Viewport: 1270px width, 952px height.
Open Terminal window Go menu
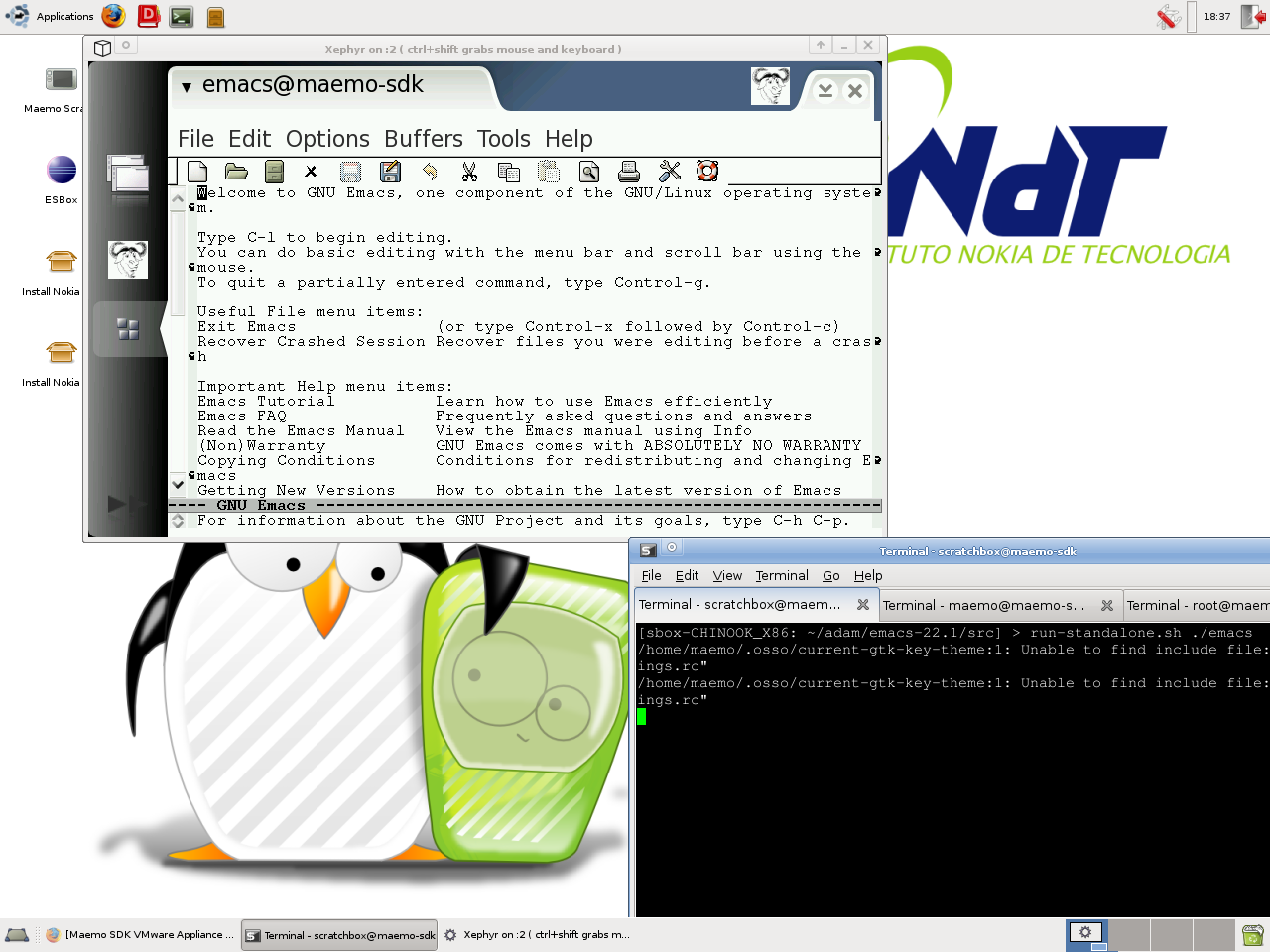(831, 576)
